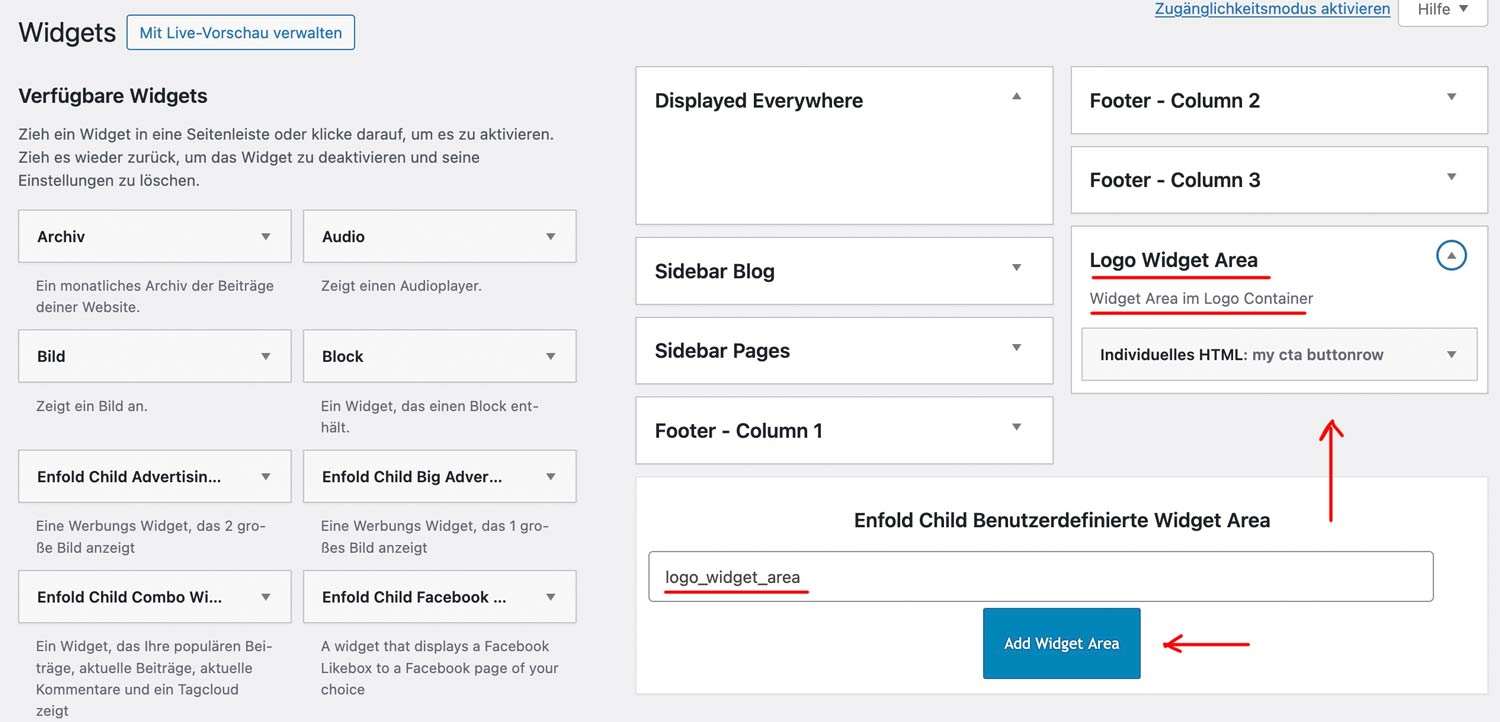Viewport: 1500px width, 722px height.
Task: Collapse the Logo Widget Area panel
Action: [x=1451, y=256]
